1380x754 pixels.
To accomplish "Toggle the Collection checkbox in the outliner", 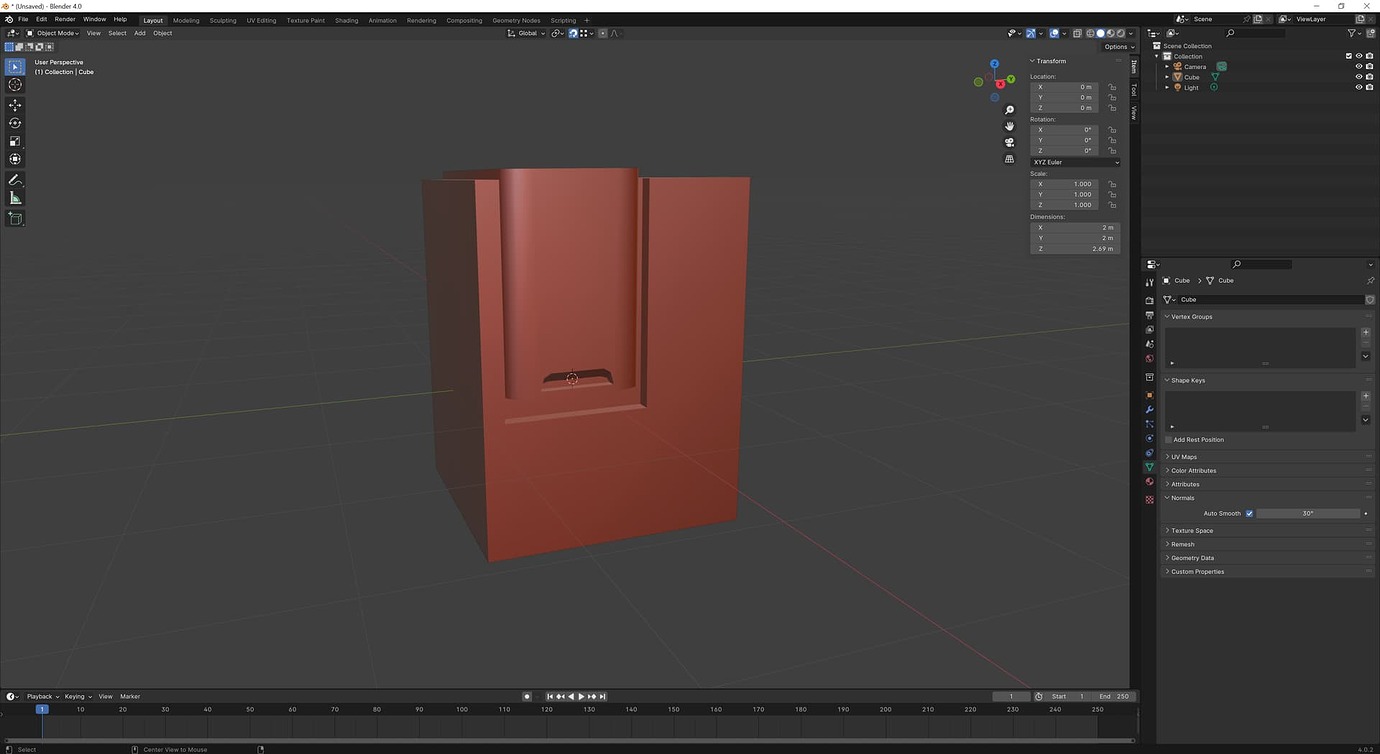I will 1348,56.
